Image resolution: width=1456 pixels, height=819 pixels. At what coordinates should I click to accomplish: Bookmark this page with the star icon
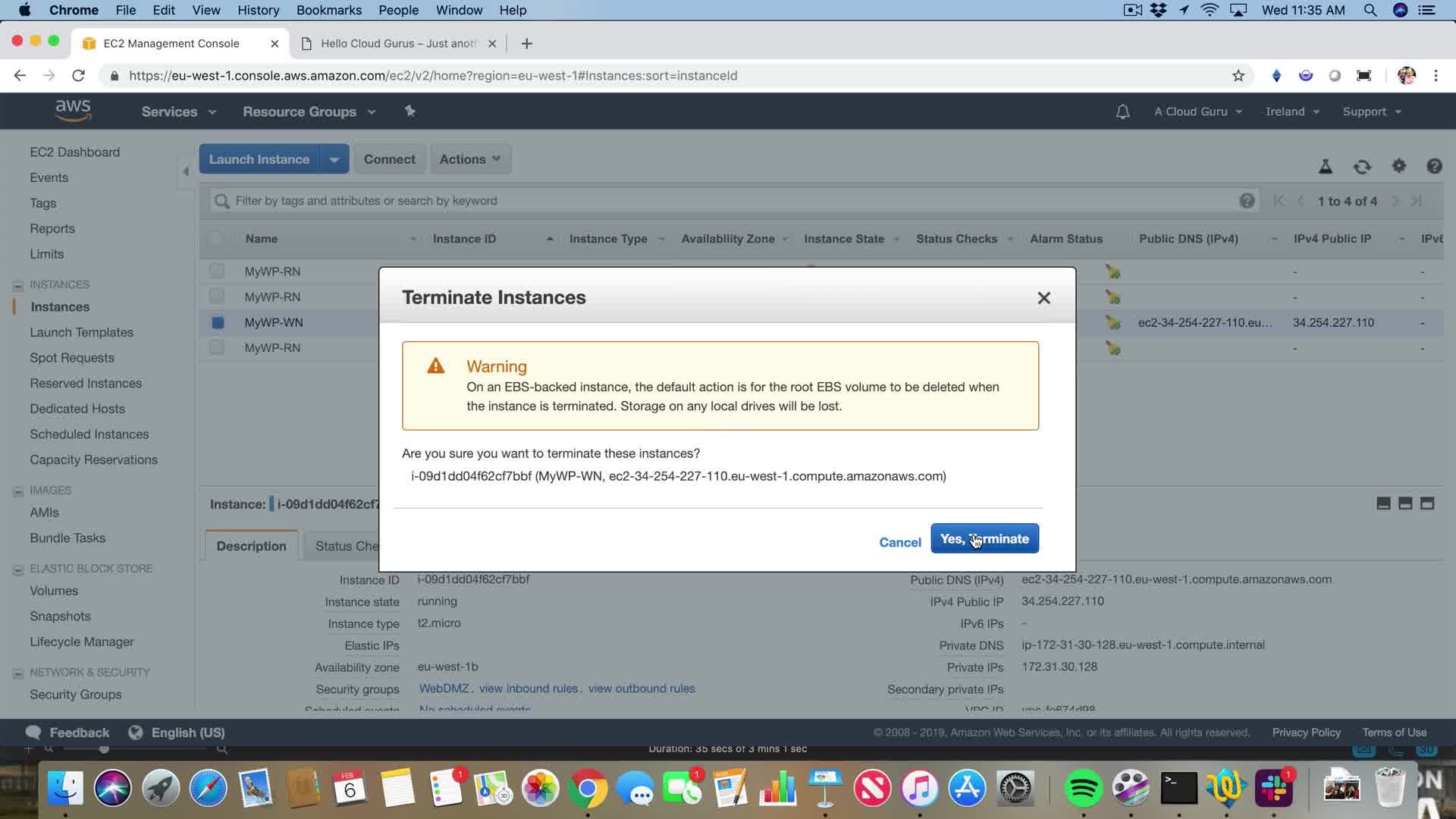(1238, 76)
